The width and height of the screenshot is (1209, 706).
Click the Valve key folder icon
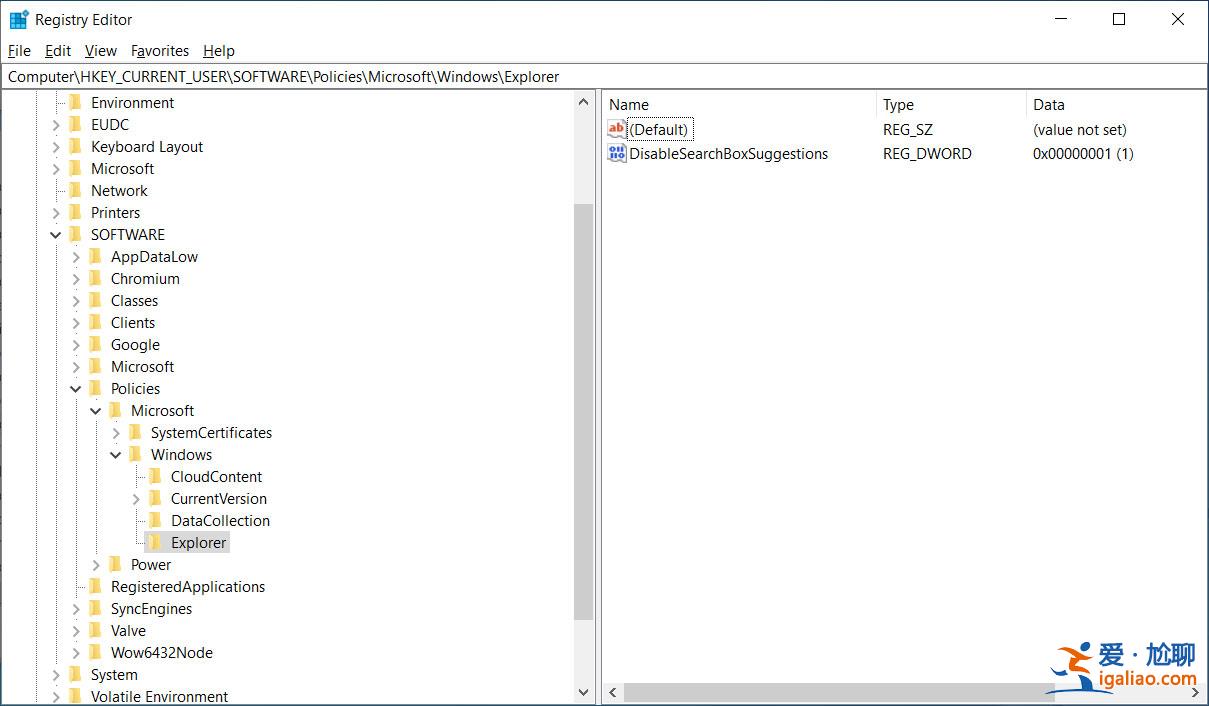[x=95, y=631]
